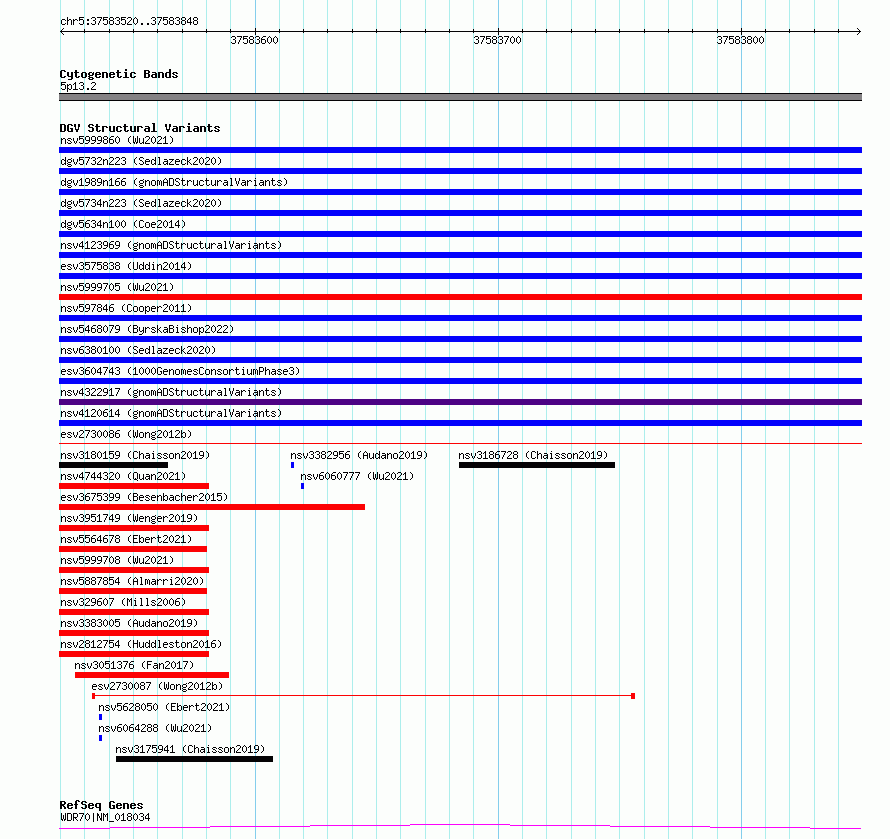Viewport: 890px width, 839px height.
Task: Click the WDR70|NM_018034 gene label
Action: point(105,817)
